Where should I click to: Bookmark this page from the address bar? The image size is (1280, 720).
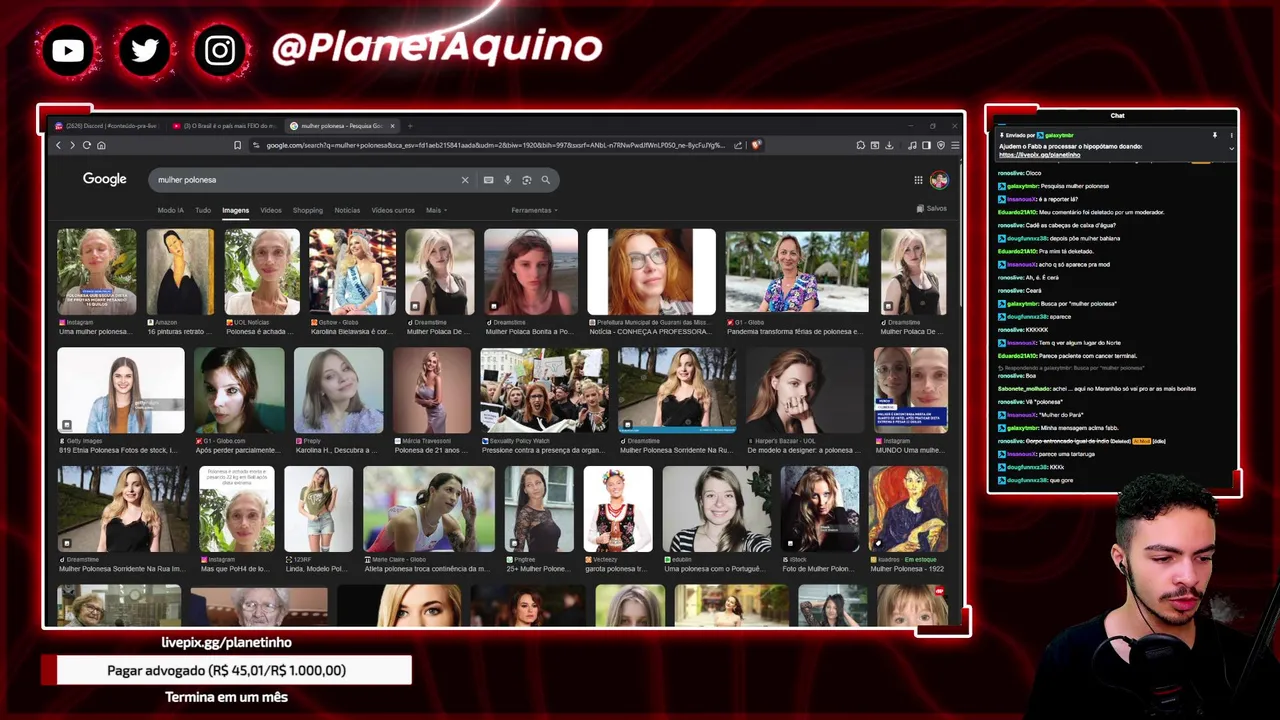pos(237,145)
